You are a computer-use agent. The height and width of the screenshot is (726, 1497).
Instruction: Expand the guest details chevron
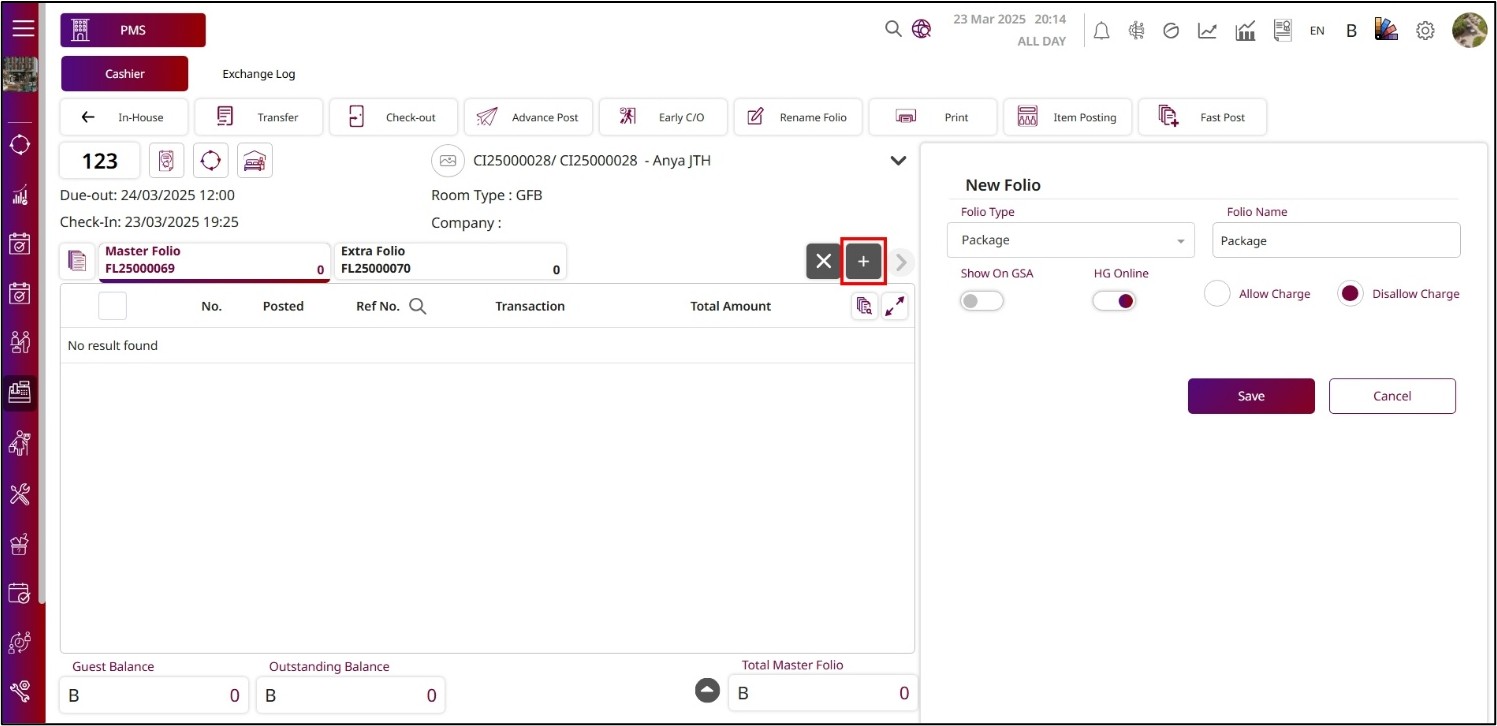point(898,161)
